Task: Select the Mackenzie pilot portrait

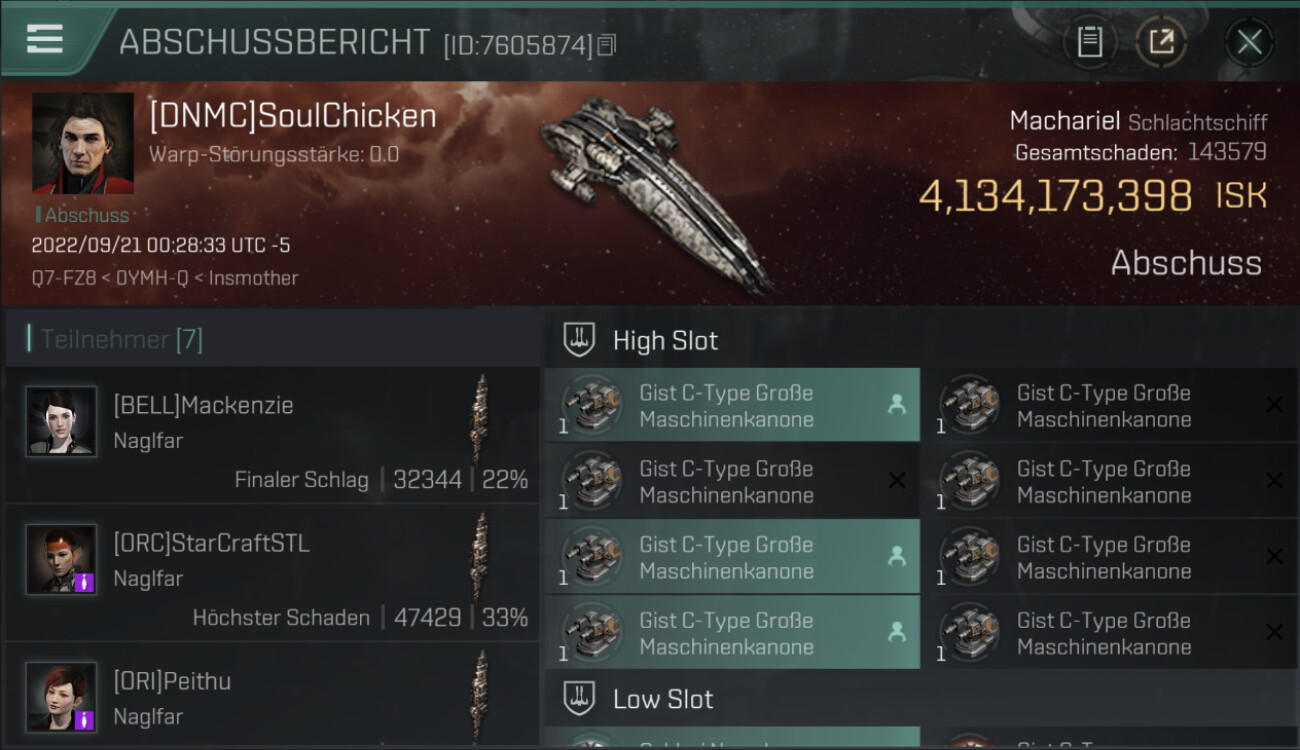Action: click(62, 421)
